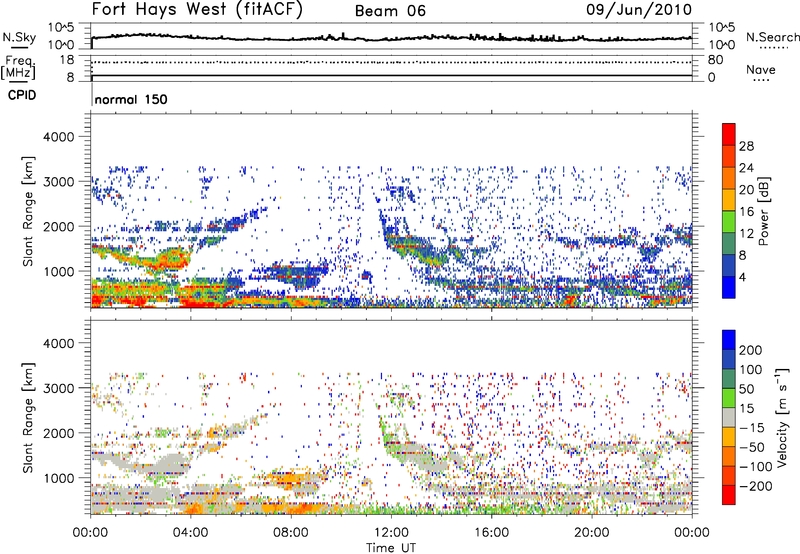This screenshot has height=554, width=800.
Task: Click the Slant Range label of velocity panel
Action: tap(28, 418)
